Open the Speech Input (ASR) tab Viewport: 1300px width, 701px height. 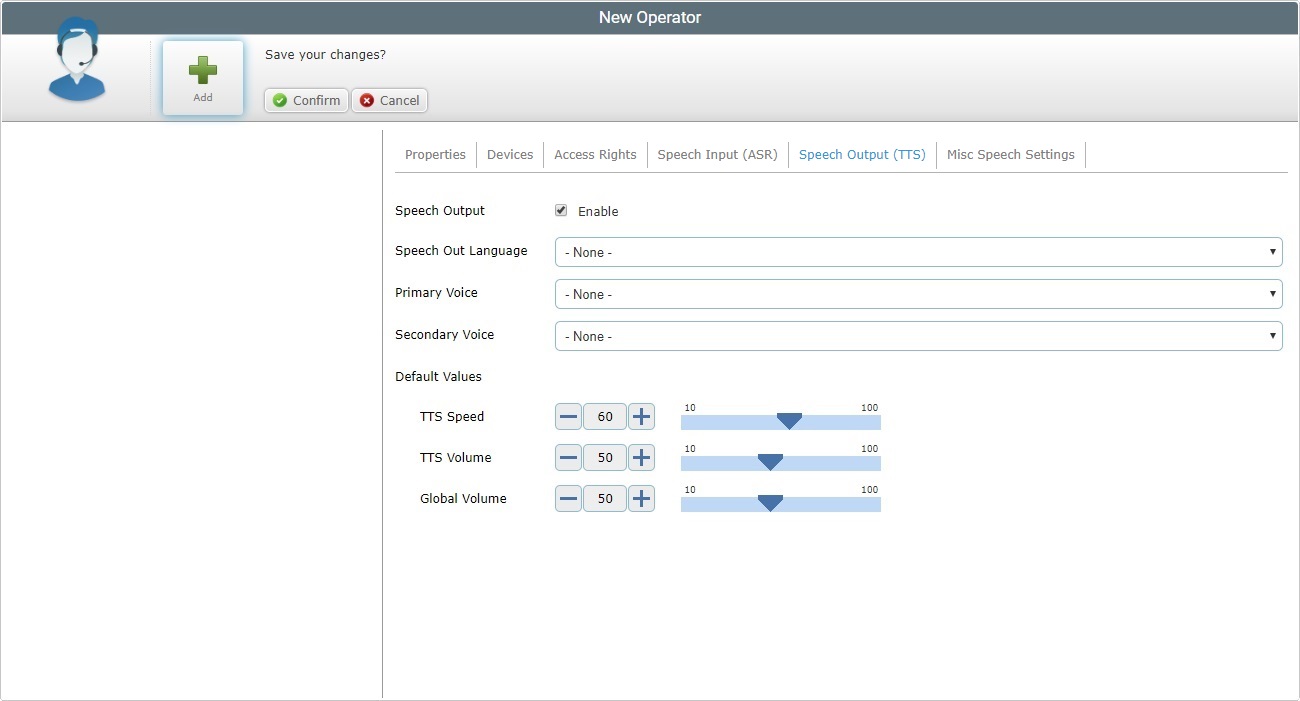pos(717,155)
